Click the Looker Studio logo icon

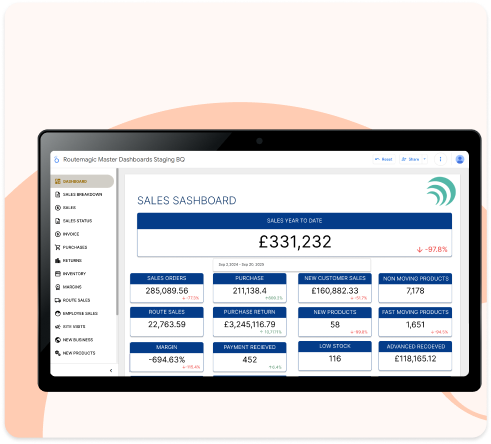click(57, 160)
